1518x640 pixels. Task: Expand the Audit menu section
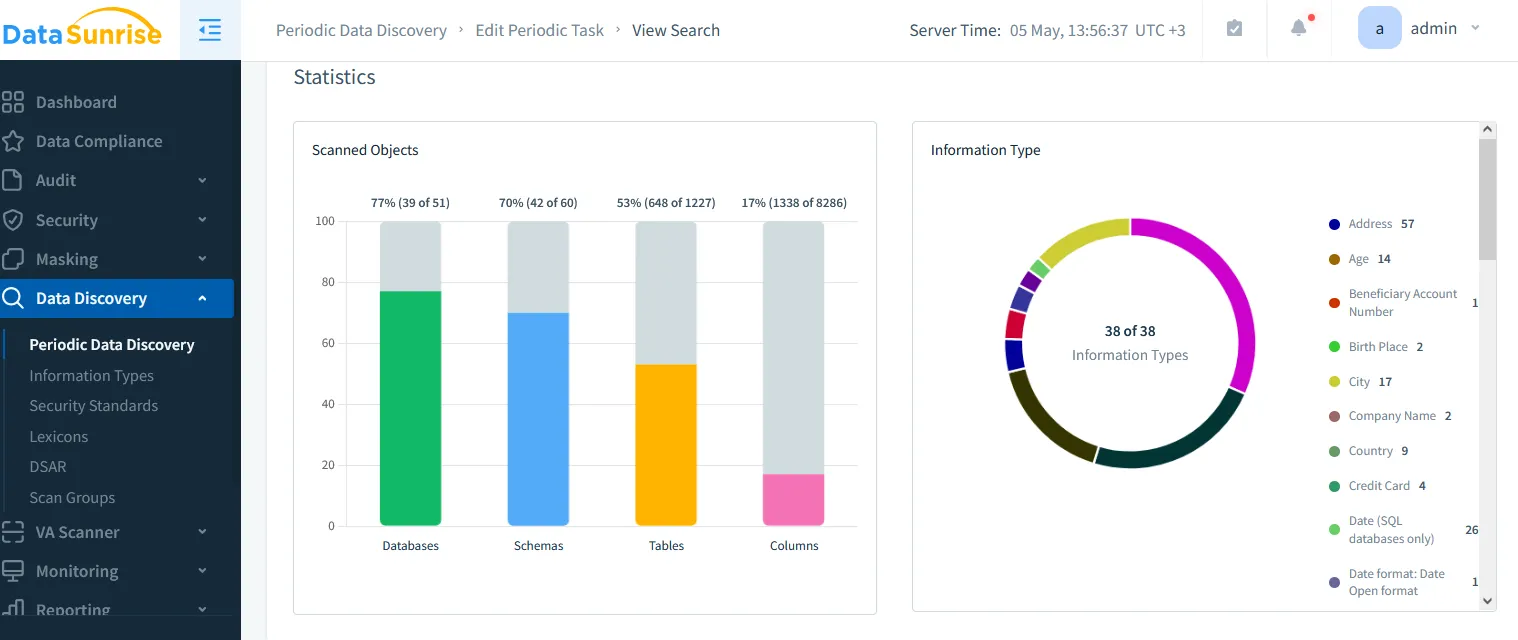202,181
